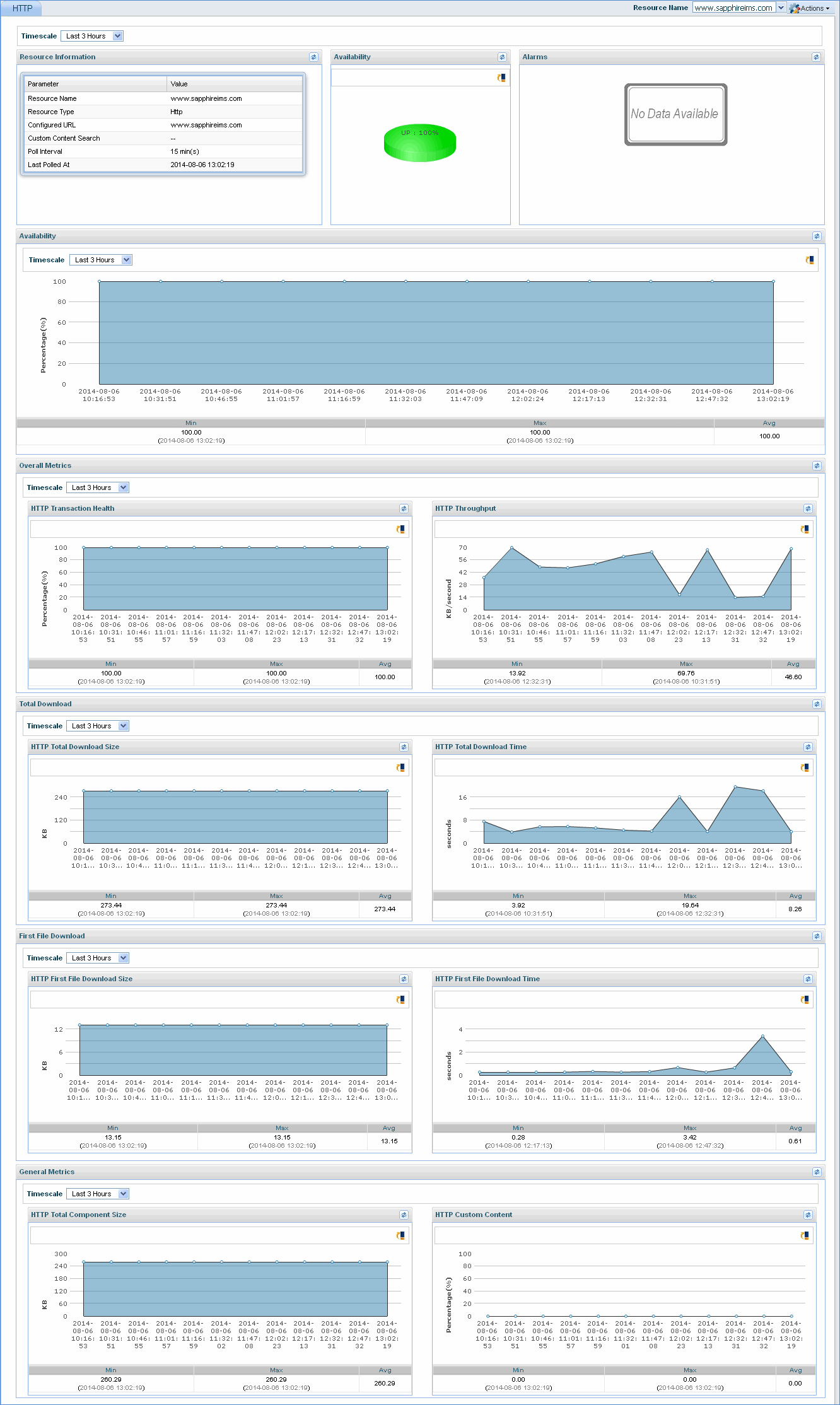Refresh HTTP Total Component Size panel

click(404, 1215)
